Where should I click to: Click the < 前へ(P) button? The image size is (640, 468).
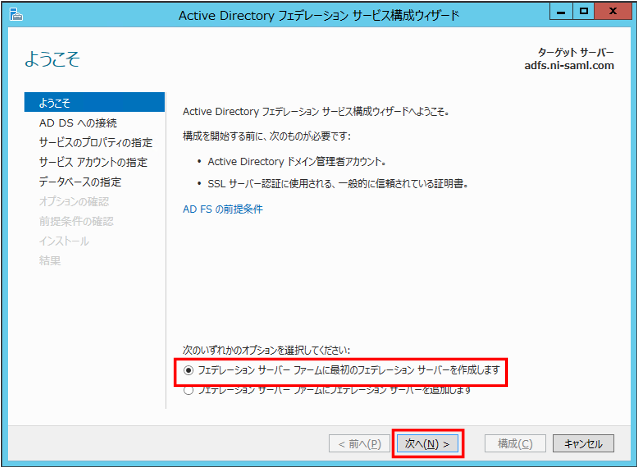click(359, 444)
